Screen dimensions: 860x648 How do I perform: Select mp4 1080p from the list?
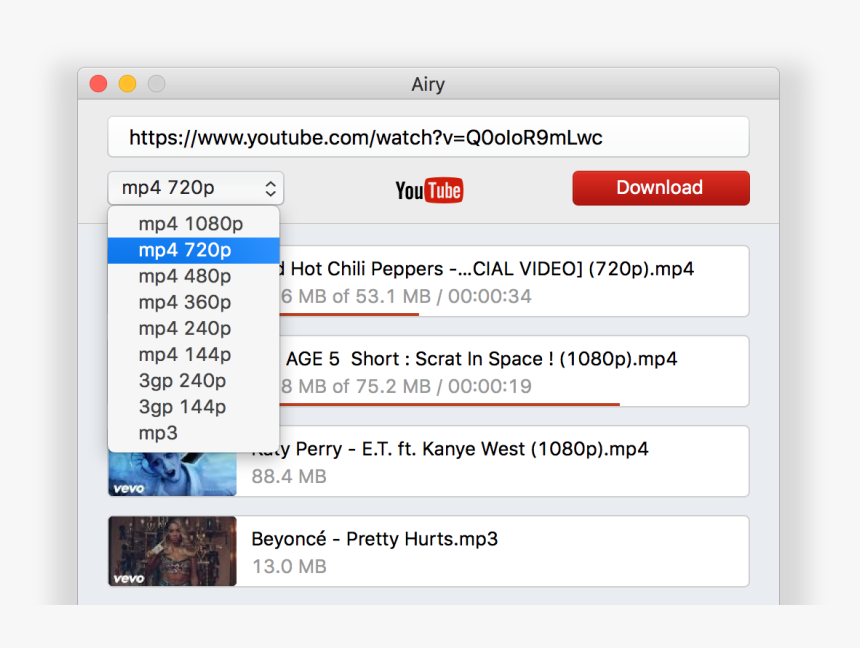(x=194, y=224)
